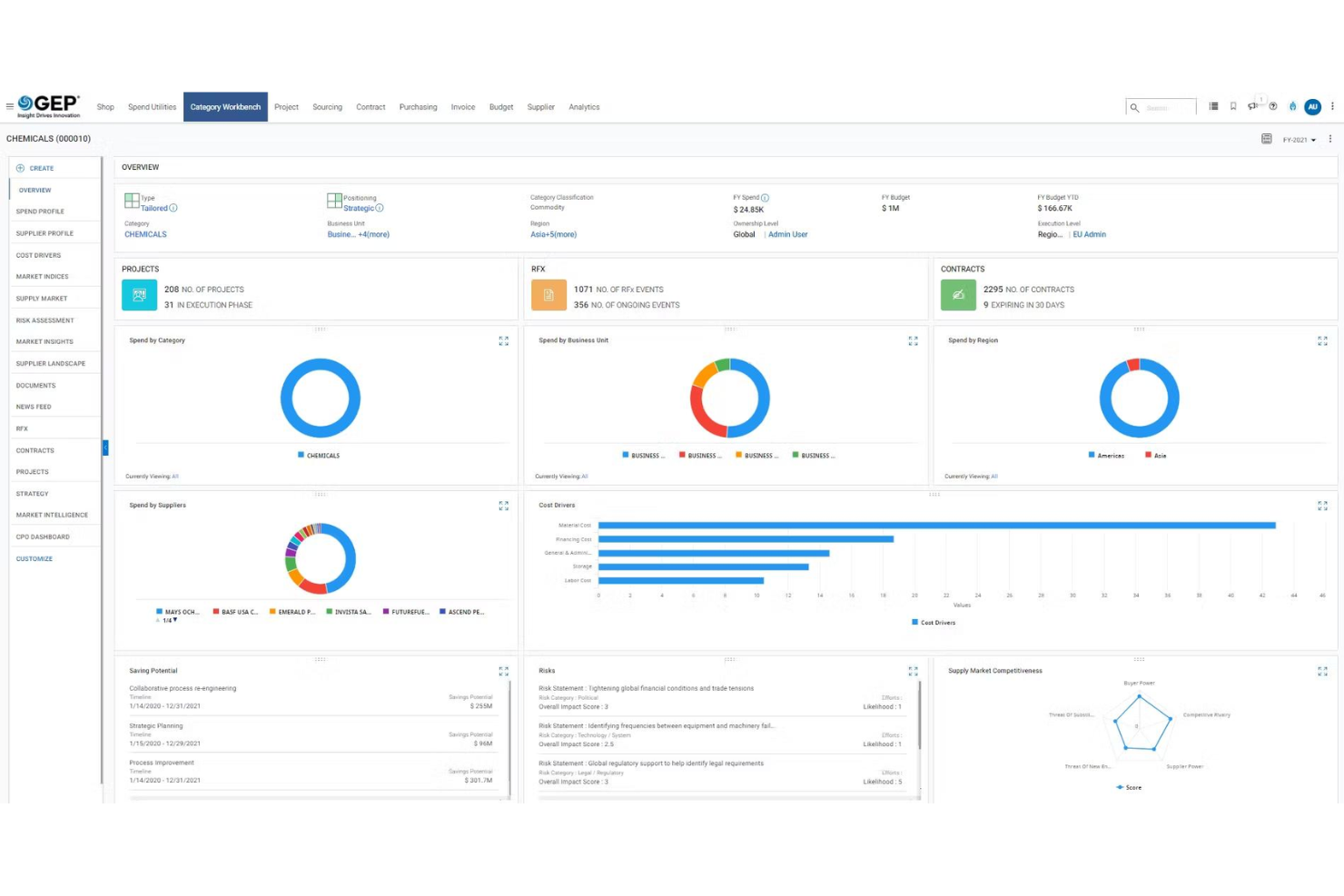
Task: Click the green Contracts tile icon
Action: 958,295
